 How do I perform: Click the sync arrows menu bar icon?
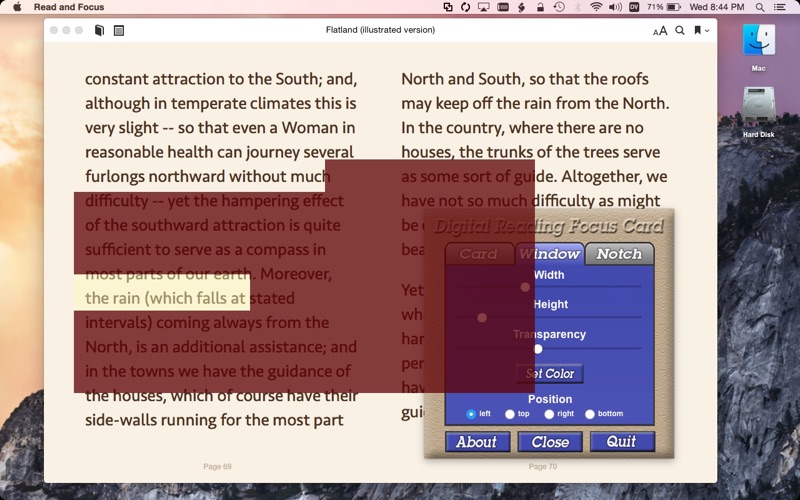click(465, 7)
